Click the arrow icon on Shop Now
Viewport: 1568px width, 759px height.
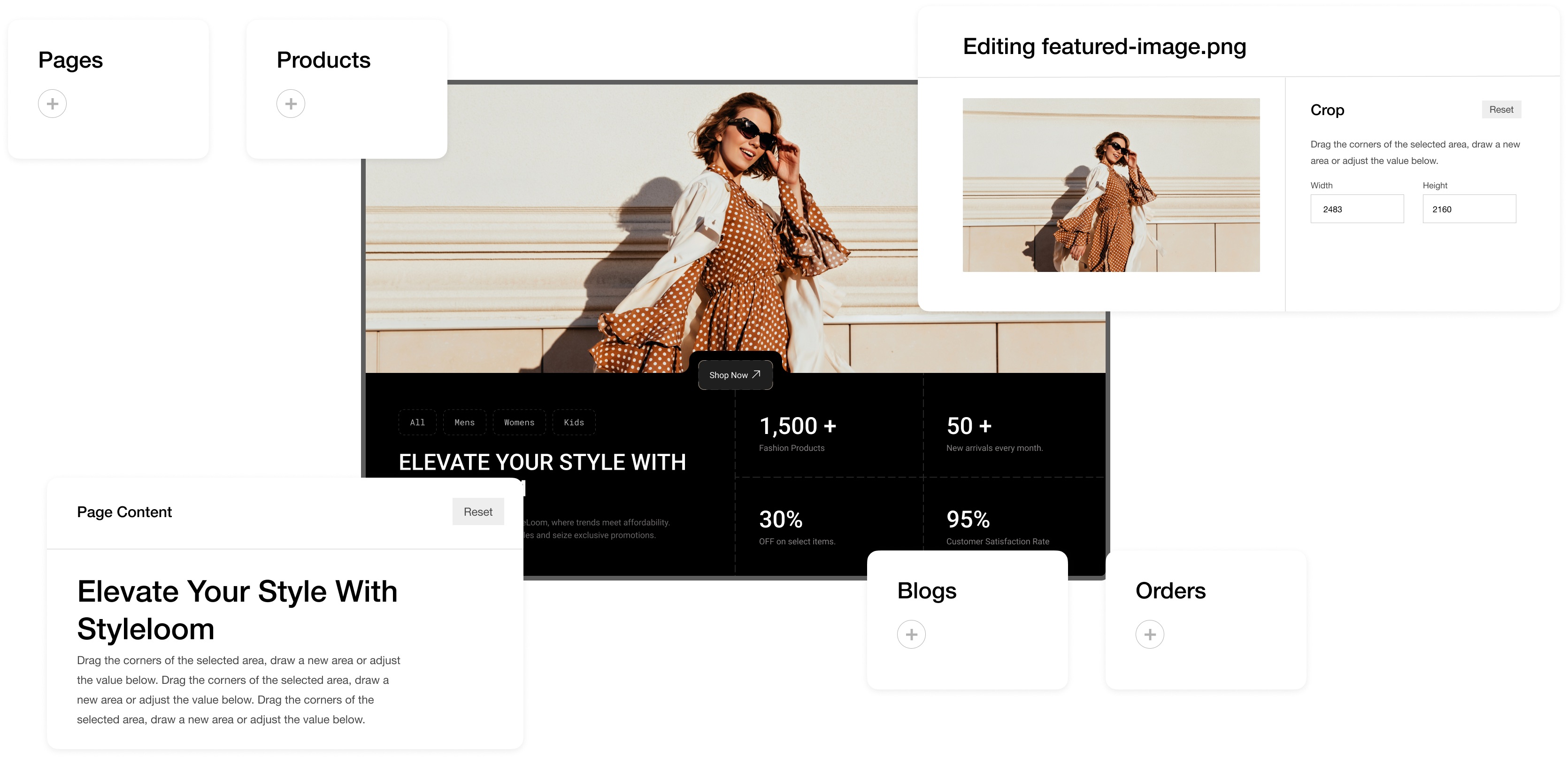click(x=757, y=375)
